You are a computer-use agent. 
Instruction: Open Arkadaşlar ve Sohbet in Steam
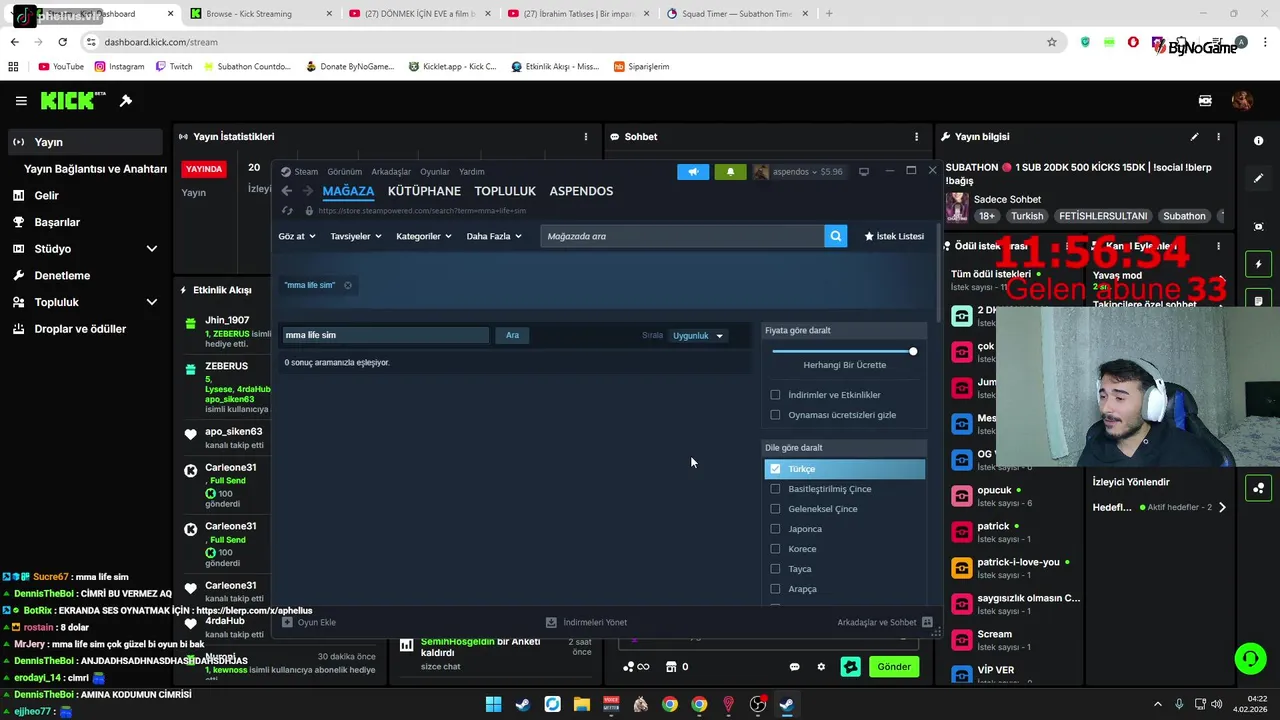coord(885,622)
